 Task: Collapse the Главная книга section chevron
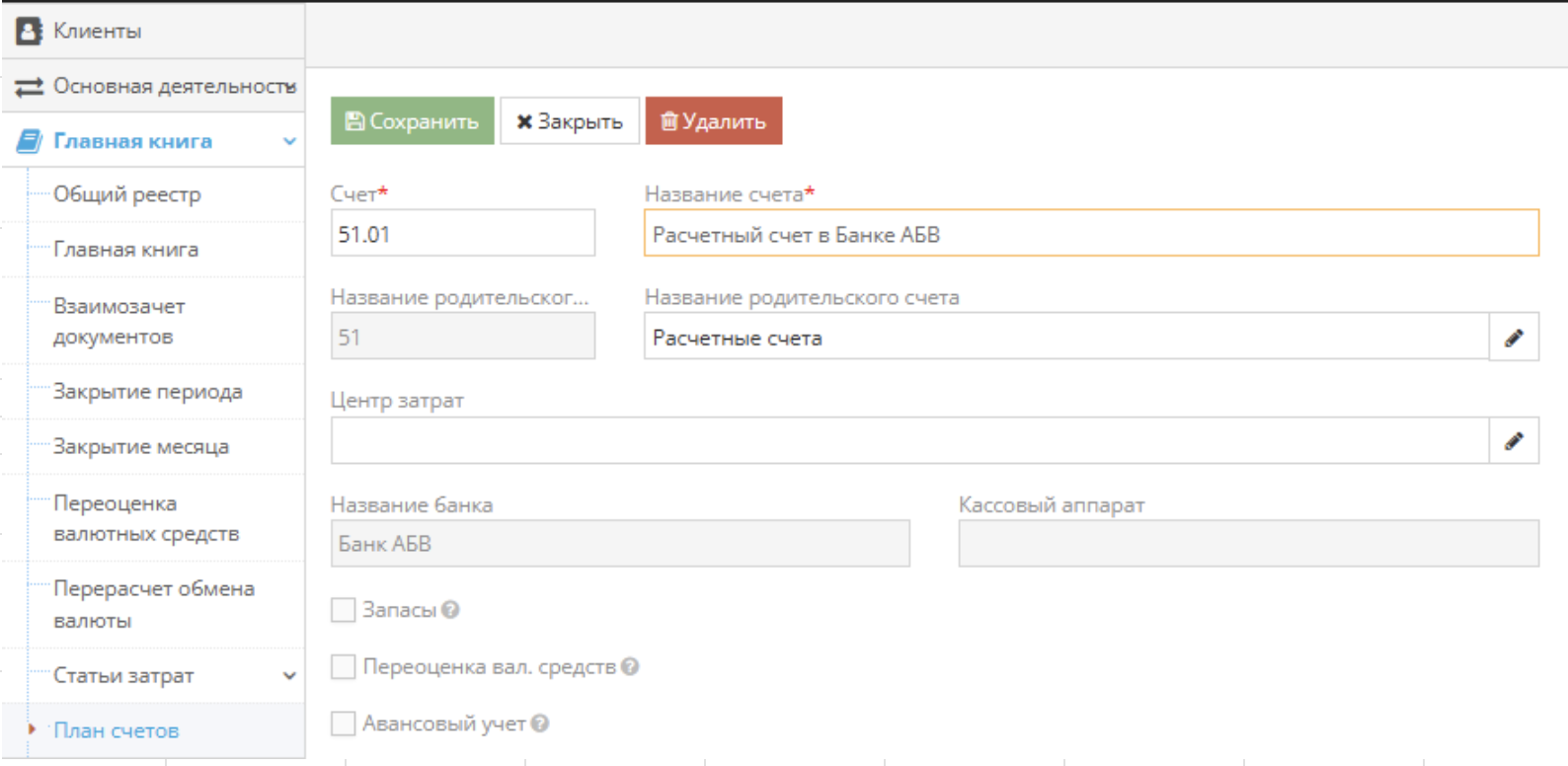click(289, 141)
